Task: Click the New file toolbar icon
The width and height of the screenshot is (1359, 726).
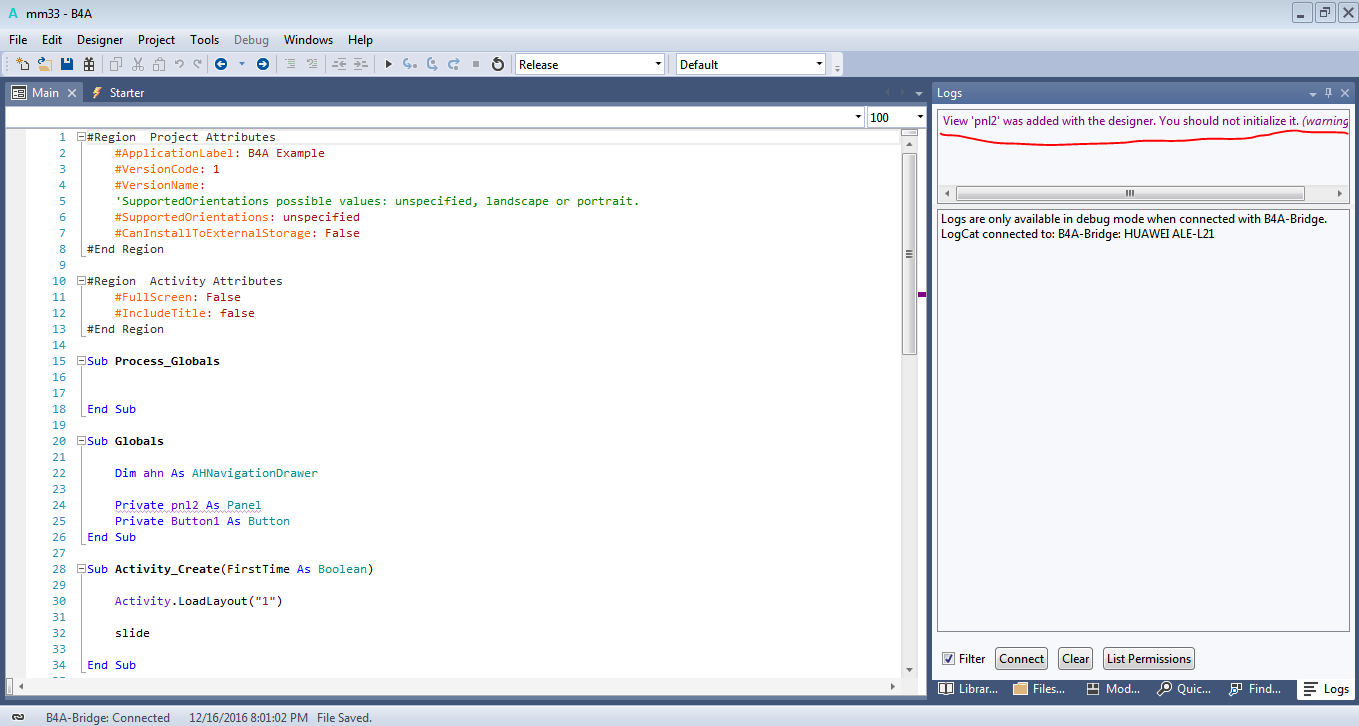Action: (x=22, y=64)
